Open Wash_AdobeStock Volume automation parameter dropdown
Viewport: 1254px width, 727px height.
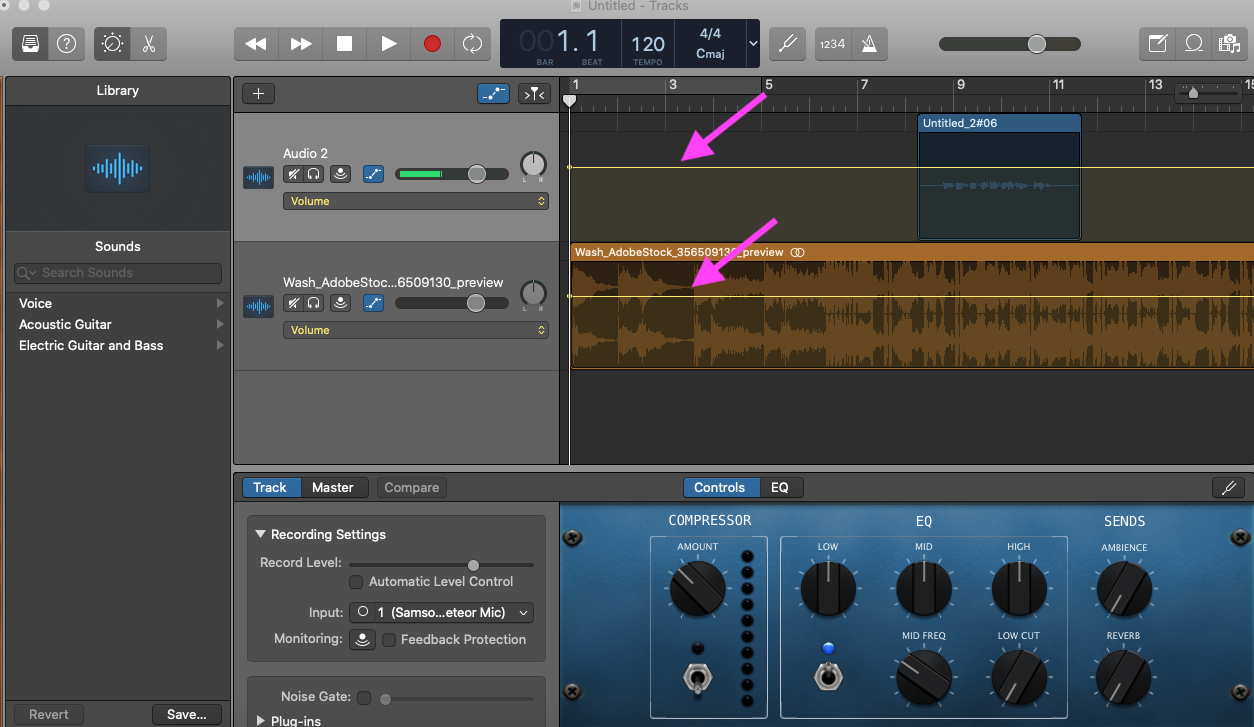(416, 330)
